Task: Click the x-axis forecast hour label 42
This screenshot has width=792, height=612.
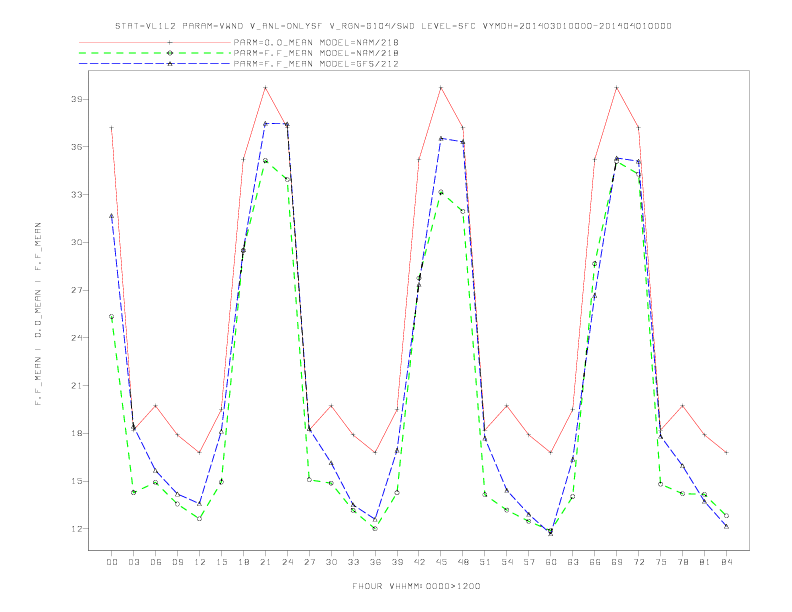Action: click(x=419, y=562)
